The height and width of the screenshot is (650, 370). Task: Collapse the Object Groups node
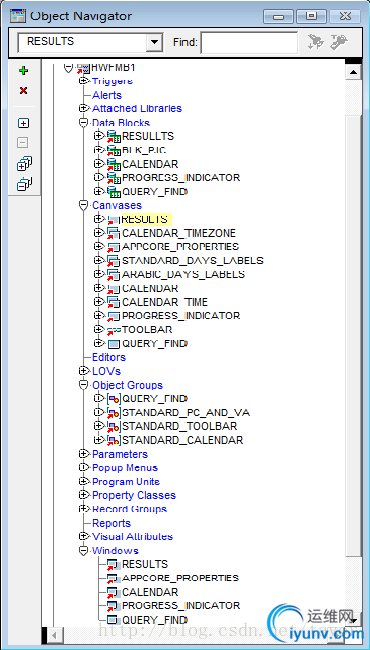point(84,385)
